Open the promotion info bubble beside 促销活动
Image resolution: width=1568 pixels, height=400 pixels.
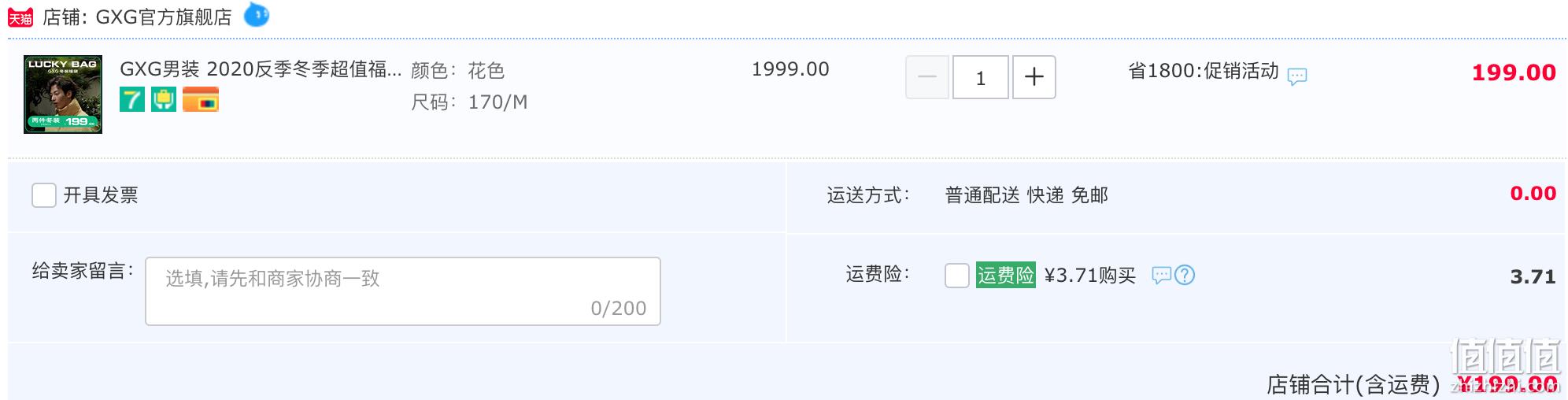tap(1297, 76)
